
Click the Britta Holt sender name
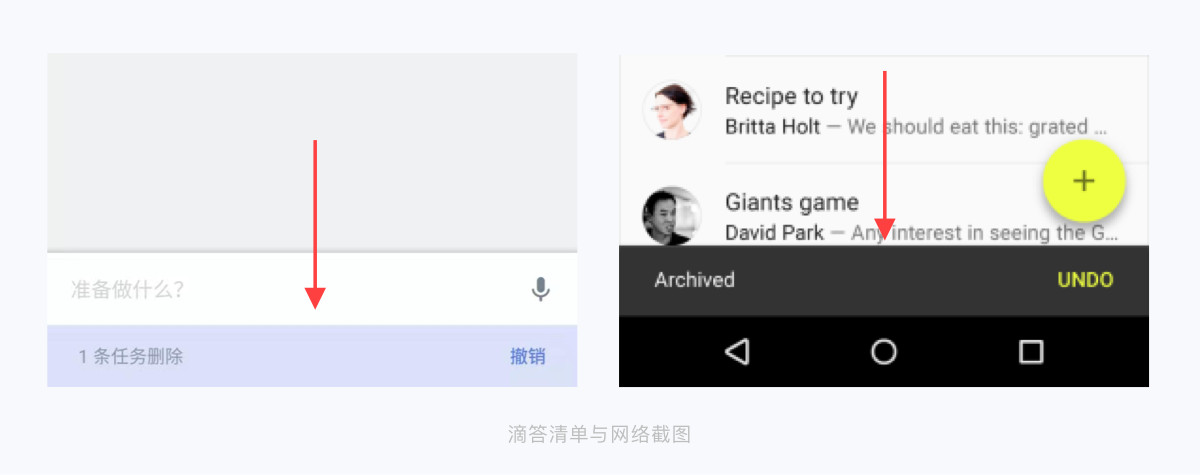tap(773, 127)
